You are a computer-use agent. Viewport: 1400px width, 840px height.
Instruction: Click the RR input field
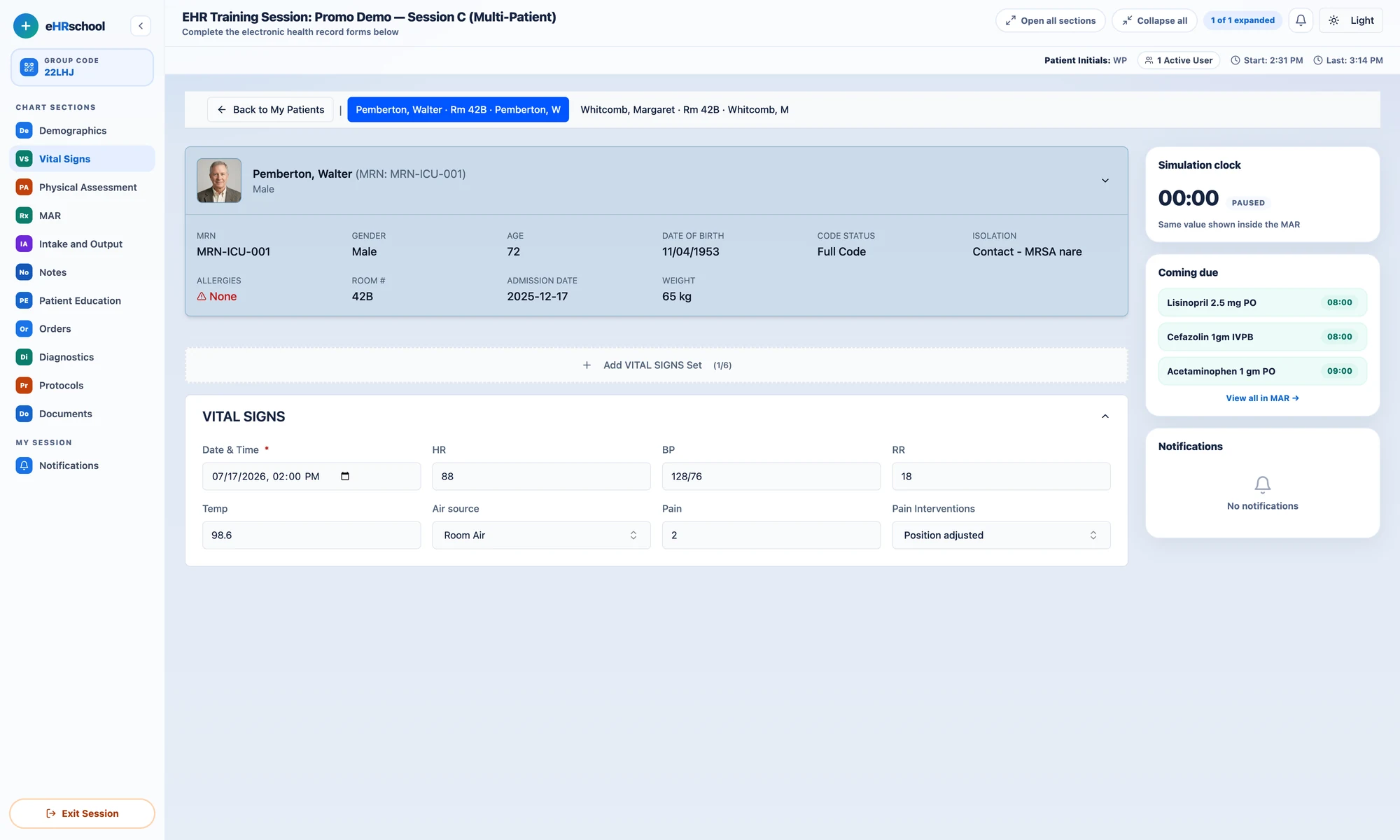(1001, 477)
